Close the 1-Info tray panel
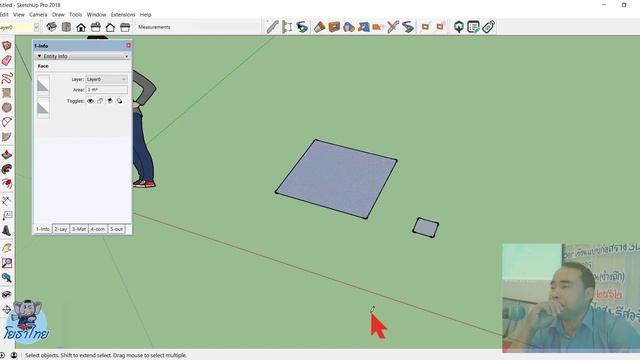Screen dimensions: 640x360 click(x=129, y=45)
